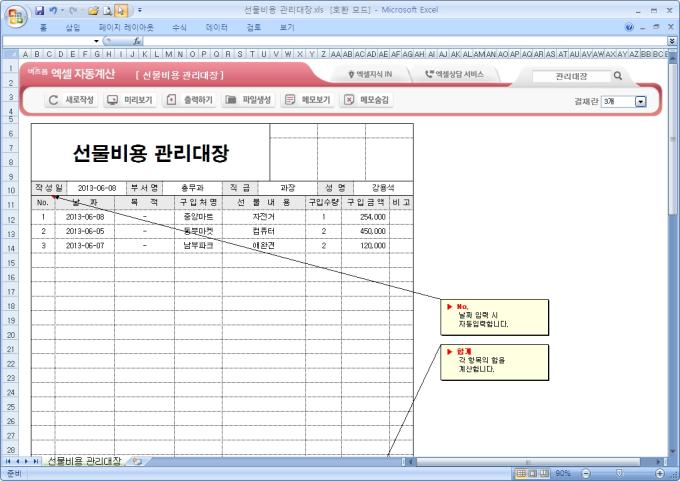Click the 파일생성 button

248,100
